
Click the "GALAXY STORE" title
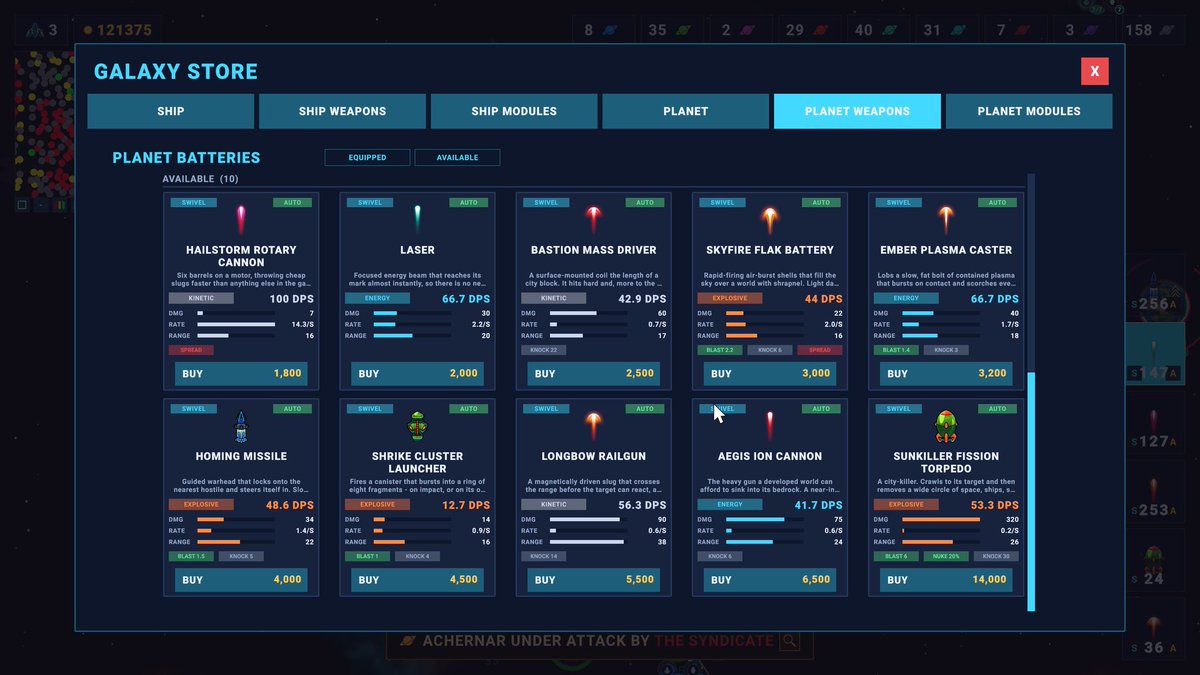[176, 71]
